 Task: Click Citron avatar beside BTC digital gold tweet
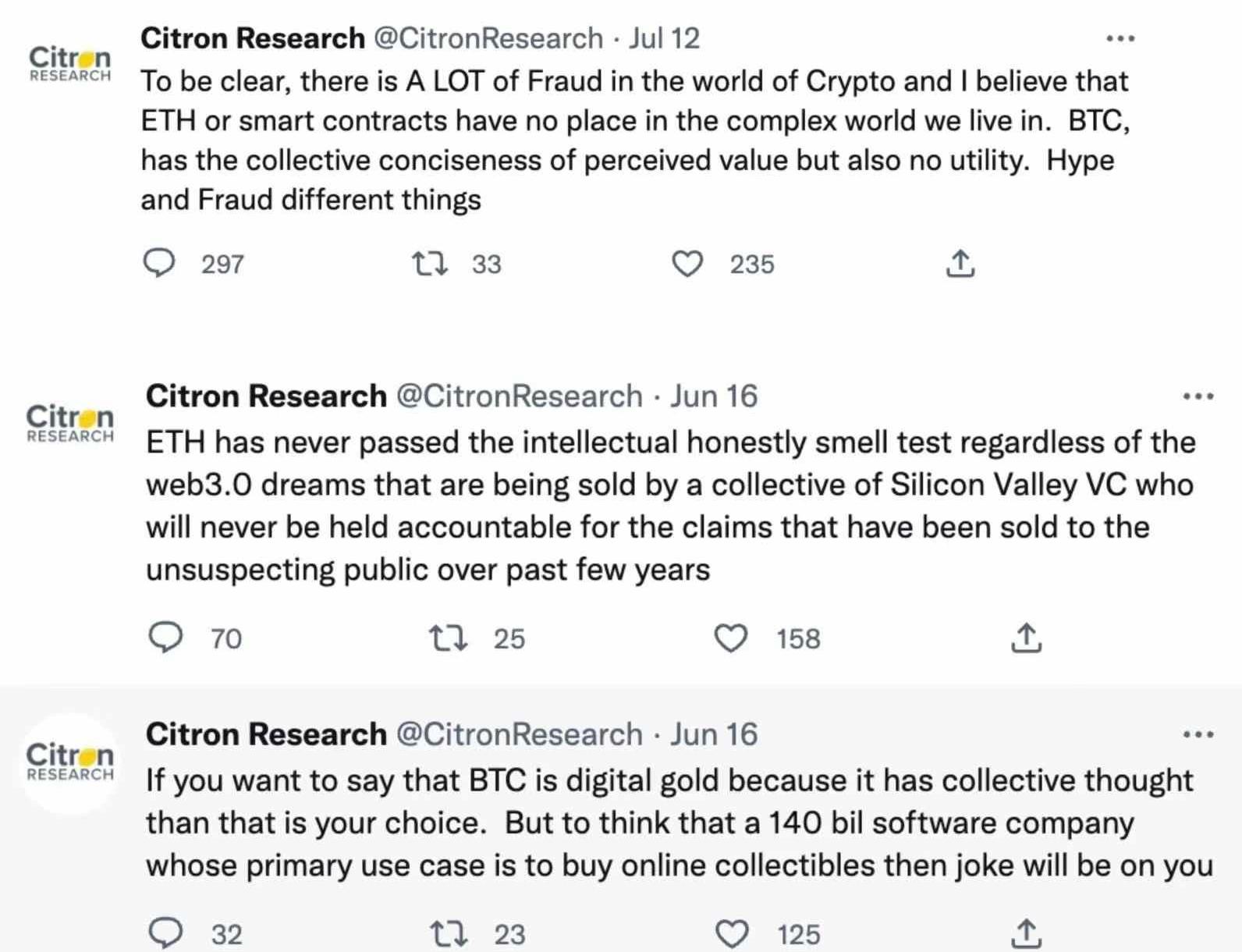pos(70,762)
